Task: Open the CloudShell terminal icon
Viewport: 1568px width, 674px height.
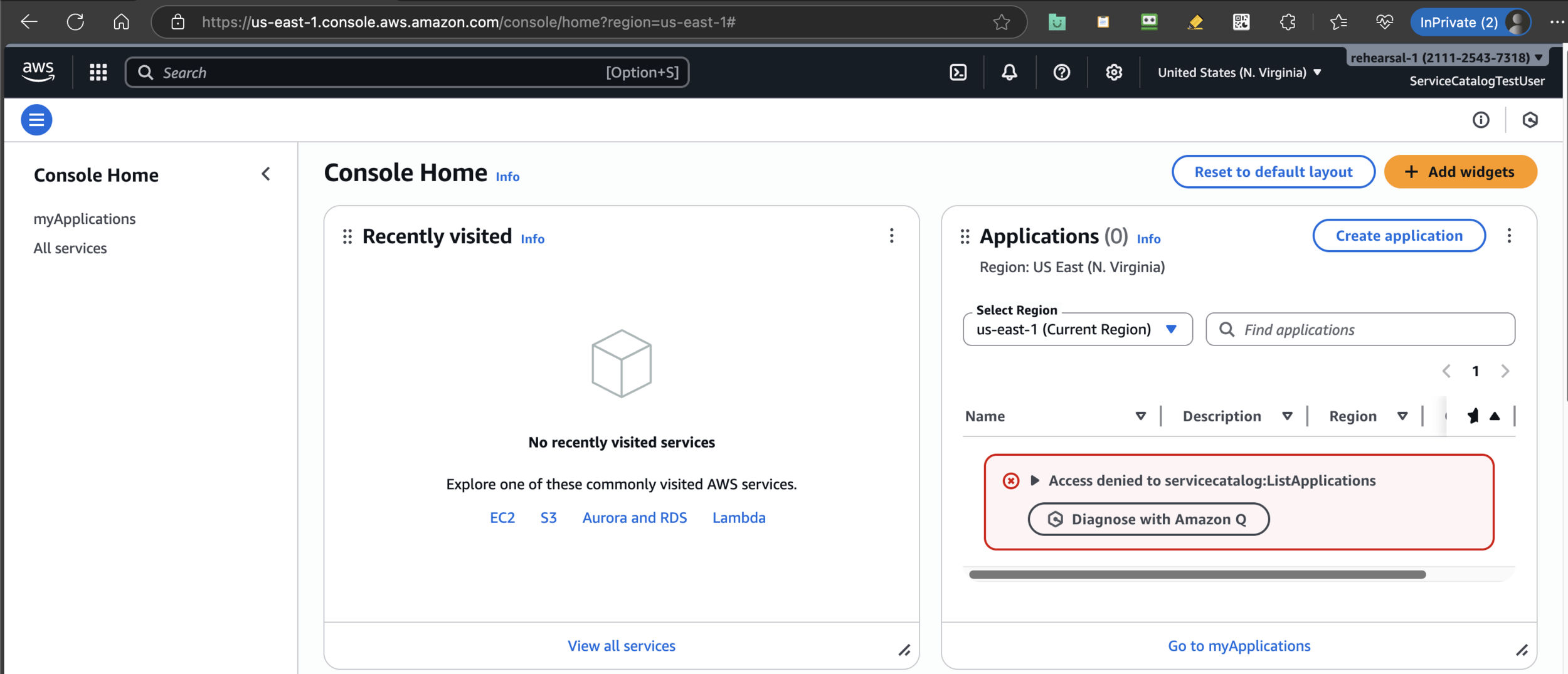Action: [x=958, y=72]
